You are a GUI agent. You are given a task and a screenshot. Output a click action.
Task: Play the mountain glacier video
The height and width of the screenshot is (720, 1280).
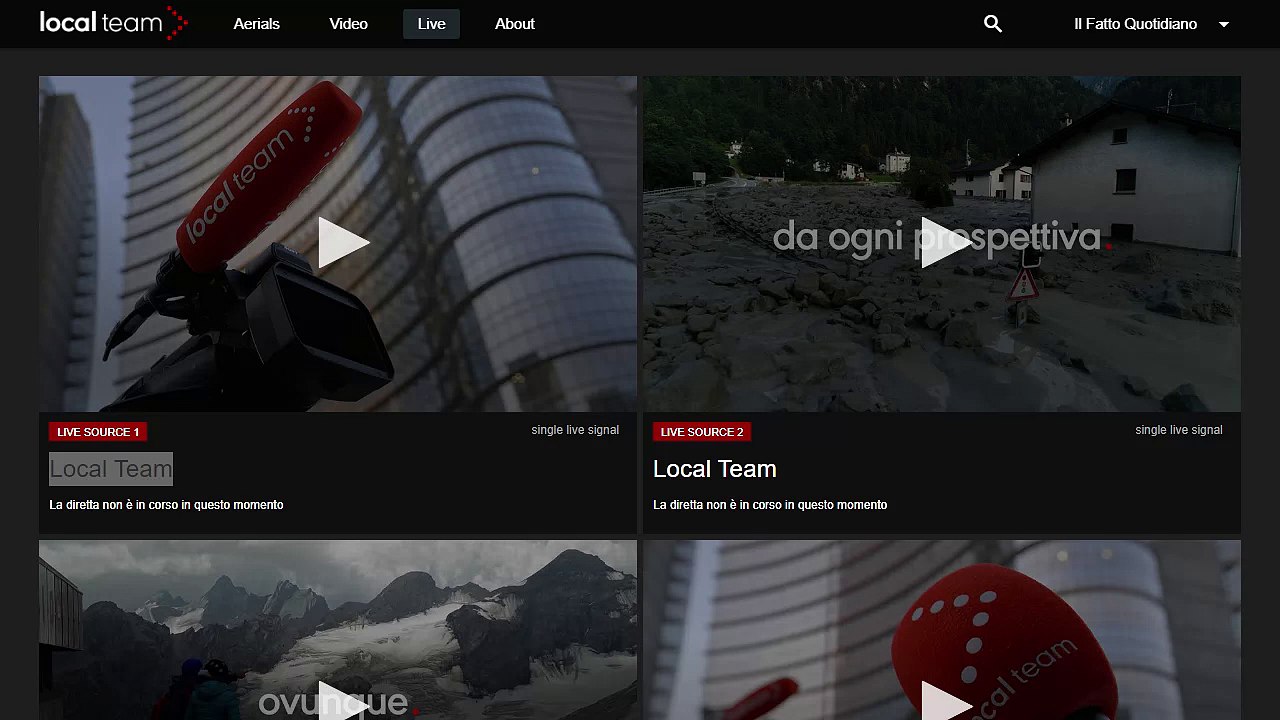[344, 701]
